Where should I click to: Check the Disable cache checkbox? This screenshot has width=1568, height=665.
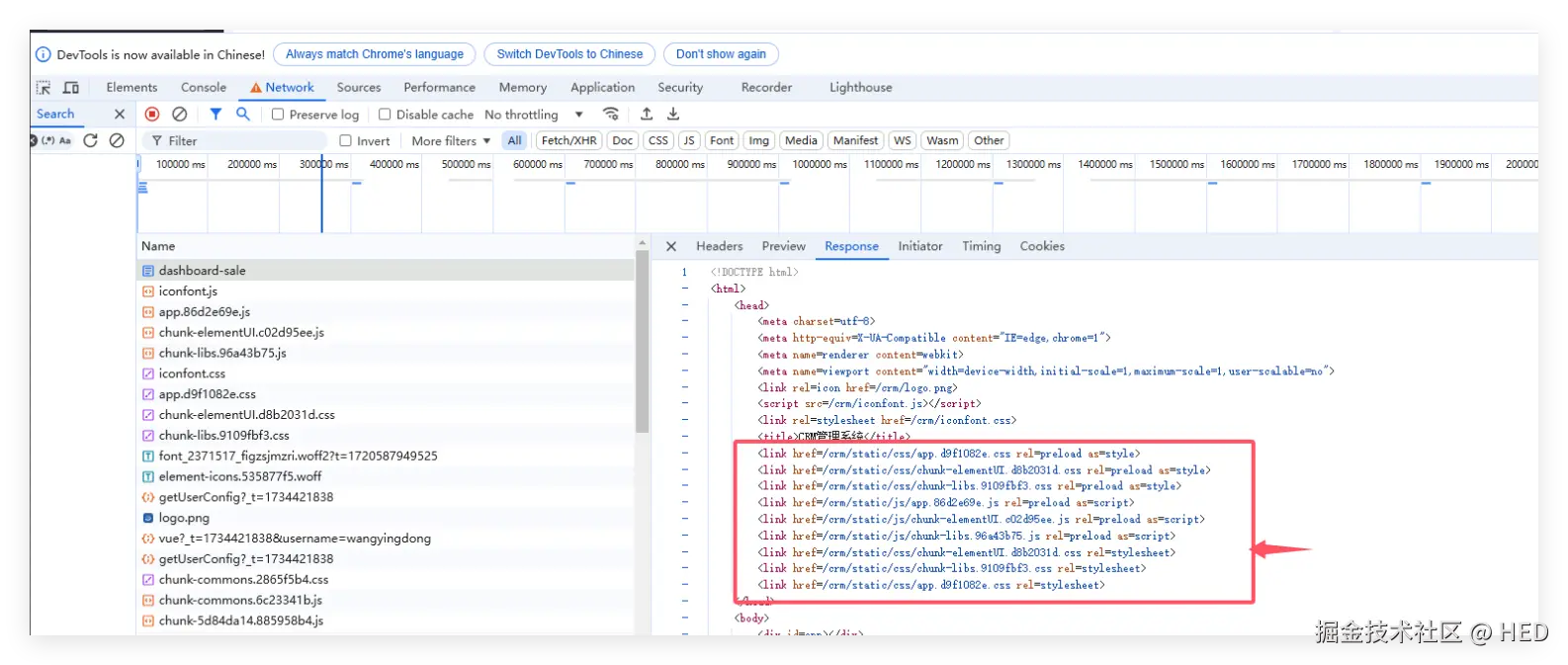[385, 115]
